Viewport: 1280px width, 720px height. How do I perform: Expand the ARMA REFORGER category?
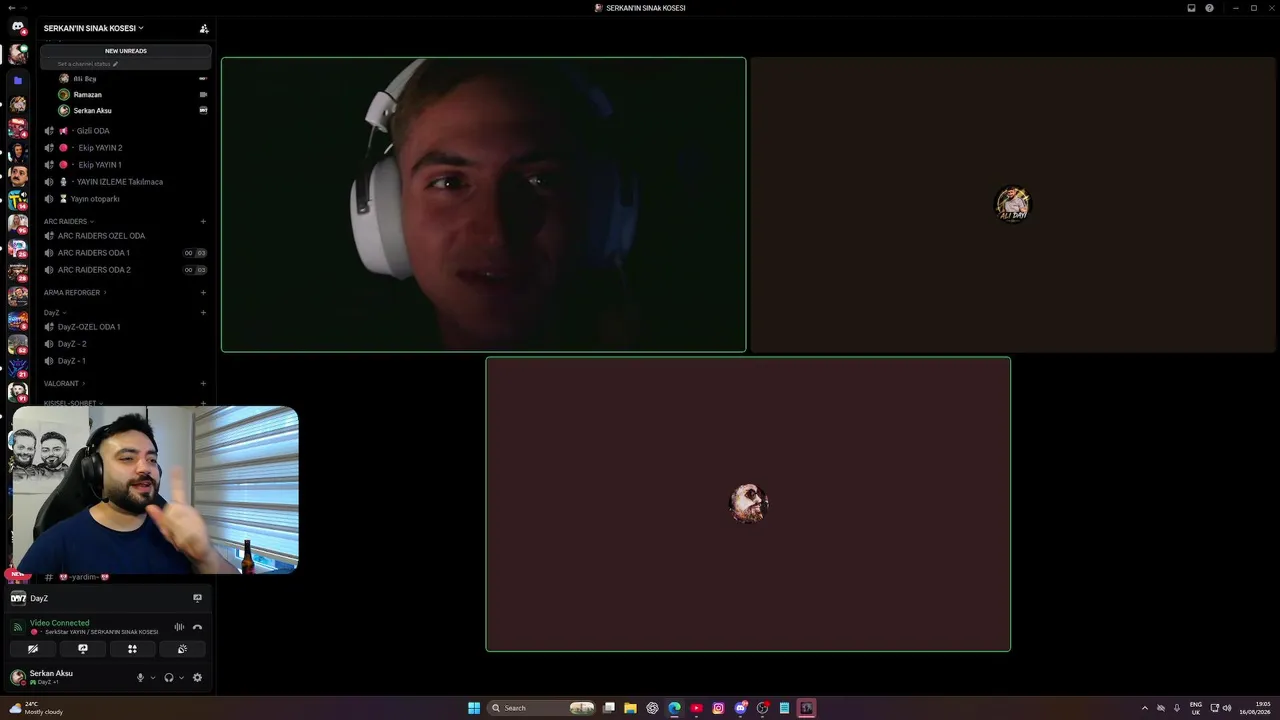coord(75,293)
